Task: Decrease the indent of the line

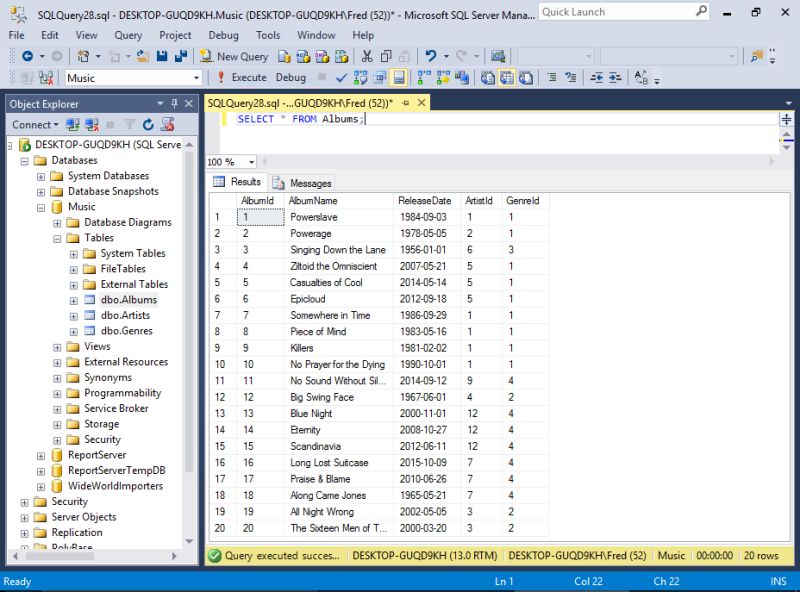Action: pyautogui.click(x=596, y=78)
